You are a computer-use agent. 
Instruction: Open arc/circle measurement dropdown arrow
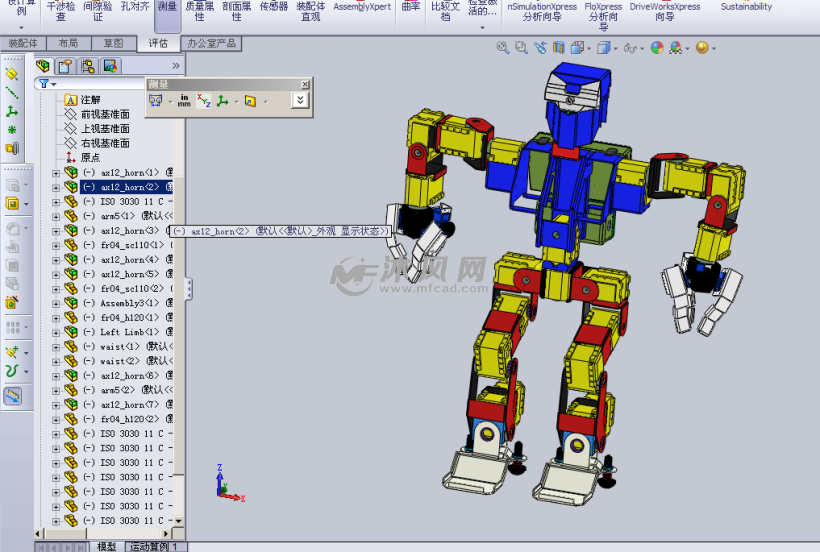[x=170, y=101]
